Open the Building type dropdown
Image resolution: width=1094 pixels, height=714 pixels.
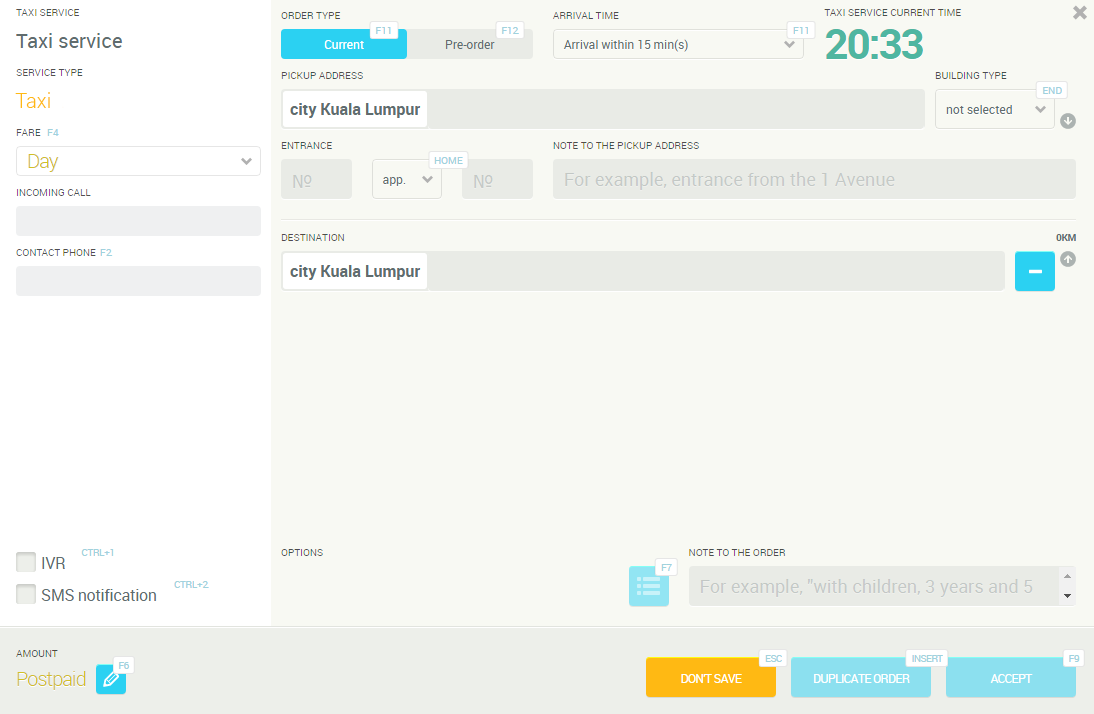(994, 109)
